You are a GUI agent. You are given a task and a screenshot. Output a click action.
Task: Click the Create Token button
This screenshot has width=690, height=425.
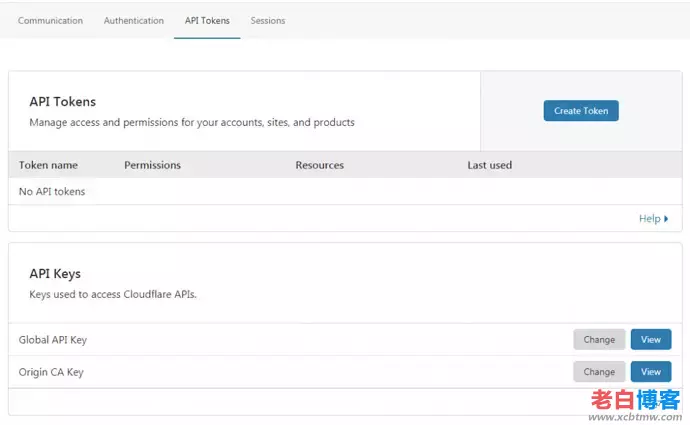[x=581, y=111]
